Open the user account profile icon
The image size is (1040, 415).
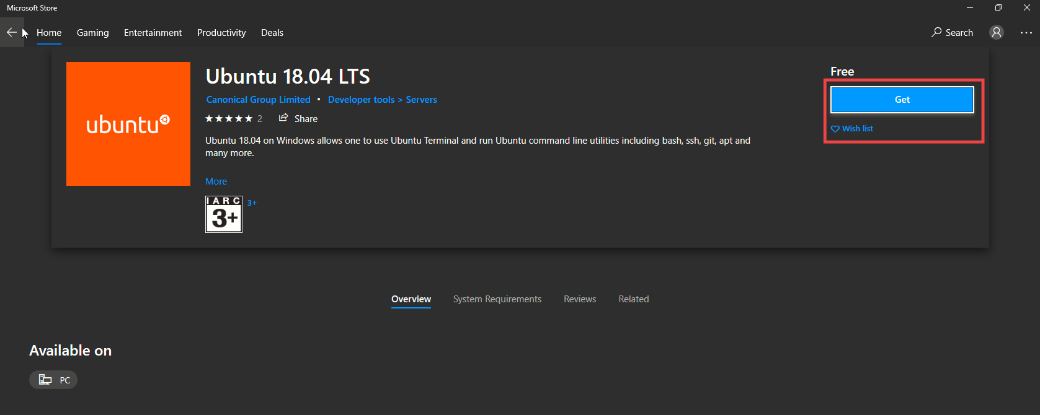996,32
